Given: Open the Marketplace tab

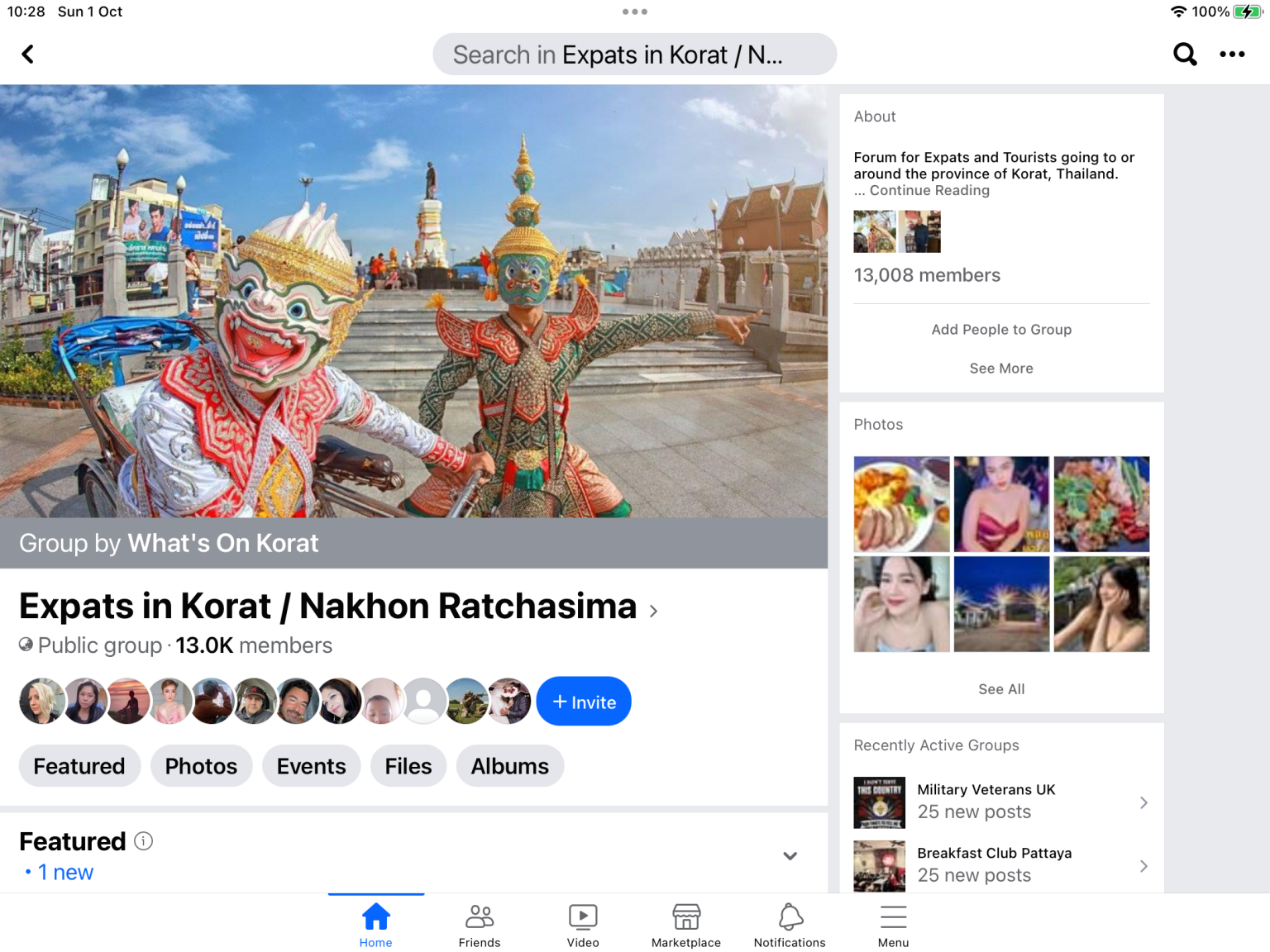Looking at the screenshot, I should coord(686,924).
